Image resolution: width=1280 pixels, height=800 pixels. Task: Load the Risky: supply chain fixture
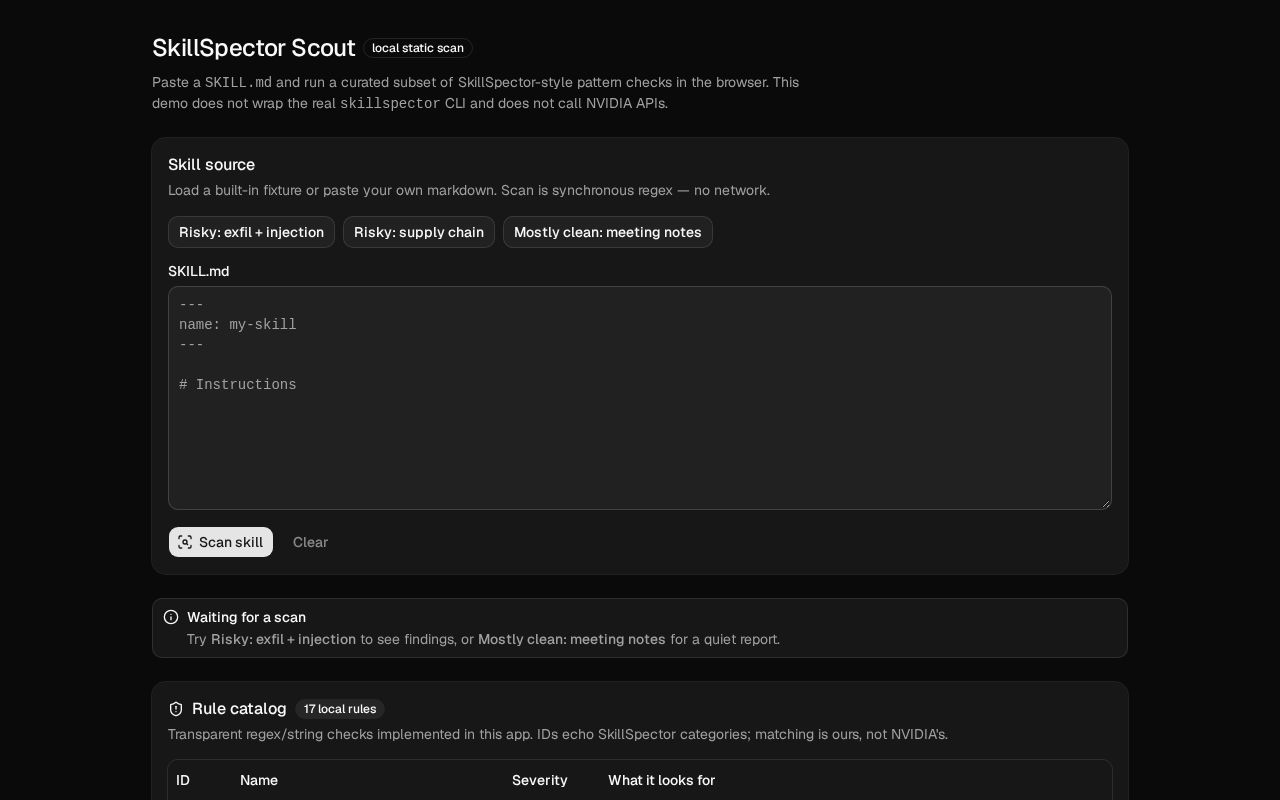pyautogui.click(x=419, y=232)
